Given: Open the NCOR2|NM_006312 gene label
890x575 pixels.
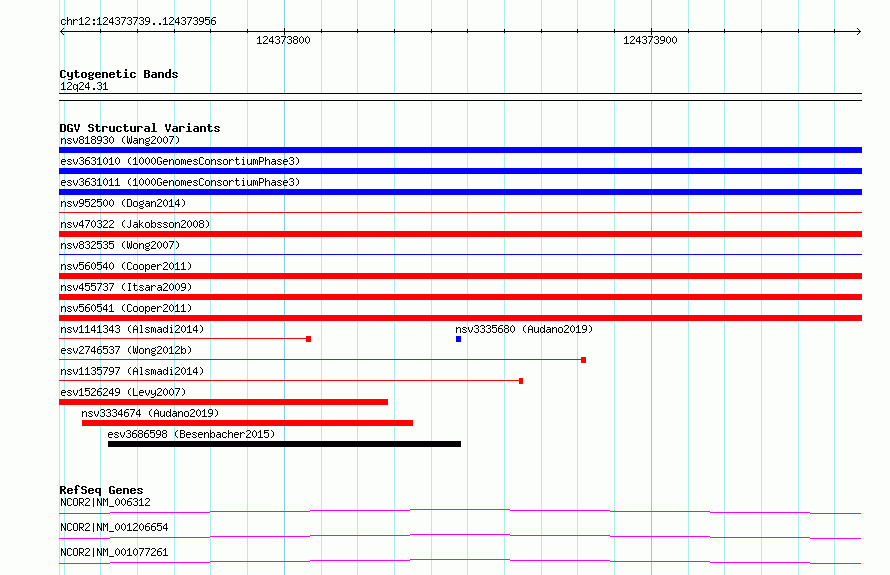Looking at the screenshot, I should pyautogui.click(x=105, y=502).
